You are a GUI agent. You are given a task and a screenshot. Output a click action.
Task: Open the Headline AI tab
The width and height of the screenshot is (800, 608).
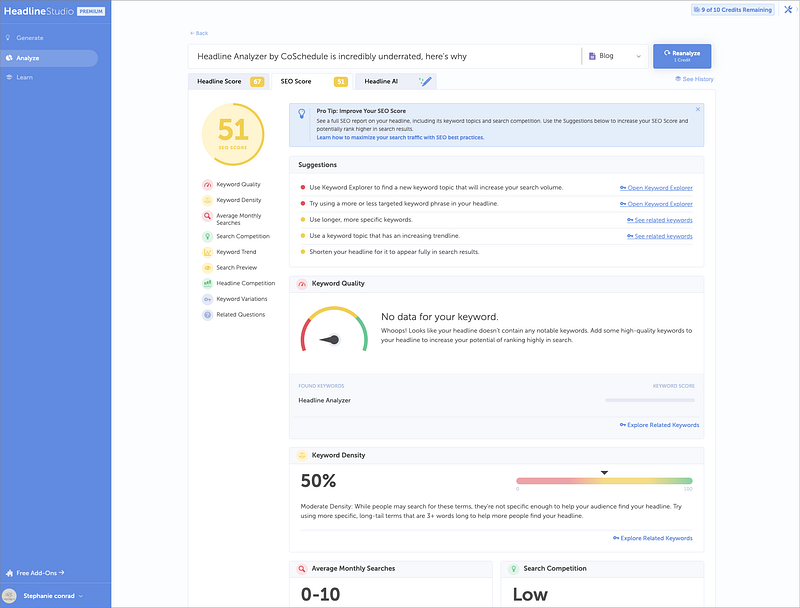pos(381,81)
